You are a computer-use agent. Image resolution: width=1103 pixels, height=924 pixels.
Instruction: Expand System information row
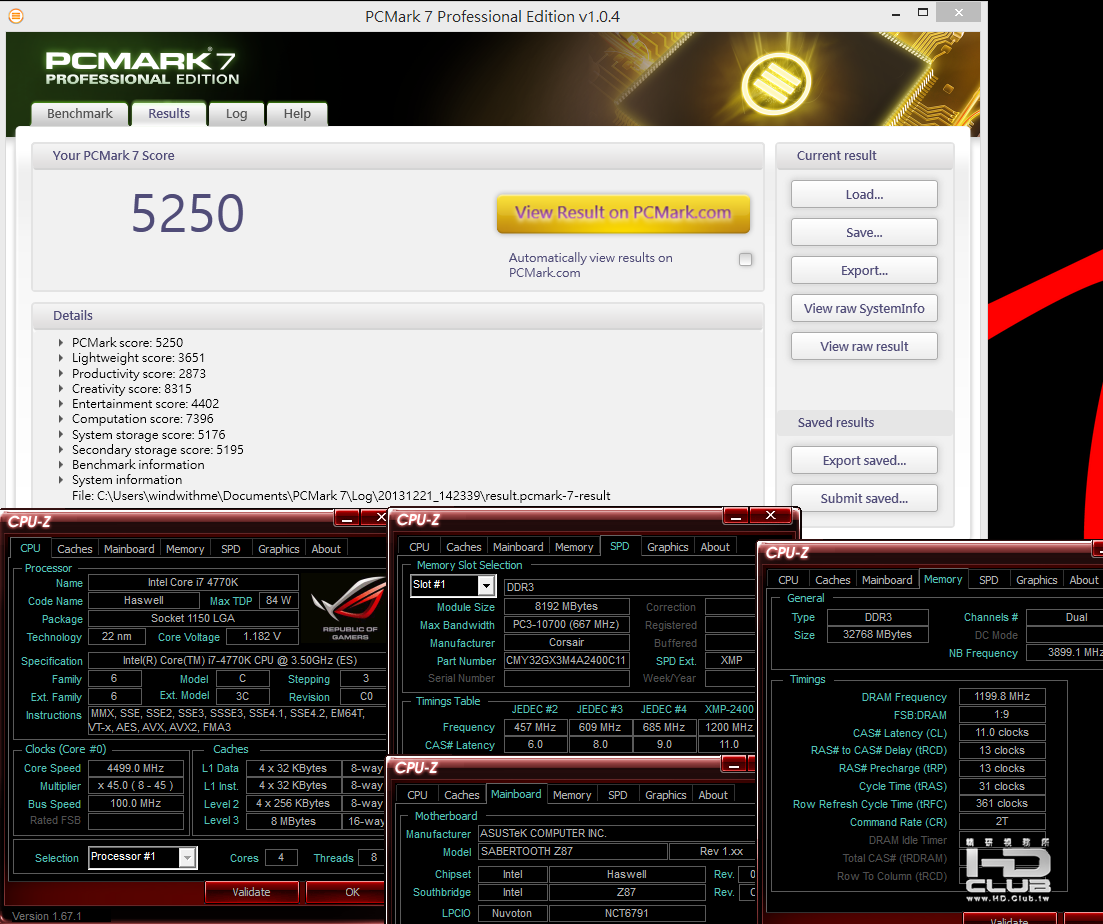(60, 480)
